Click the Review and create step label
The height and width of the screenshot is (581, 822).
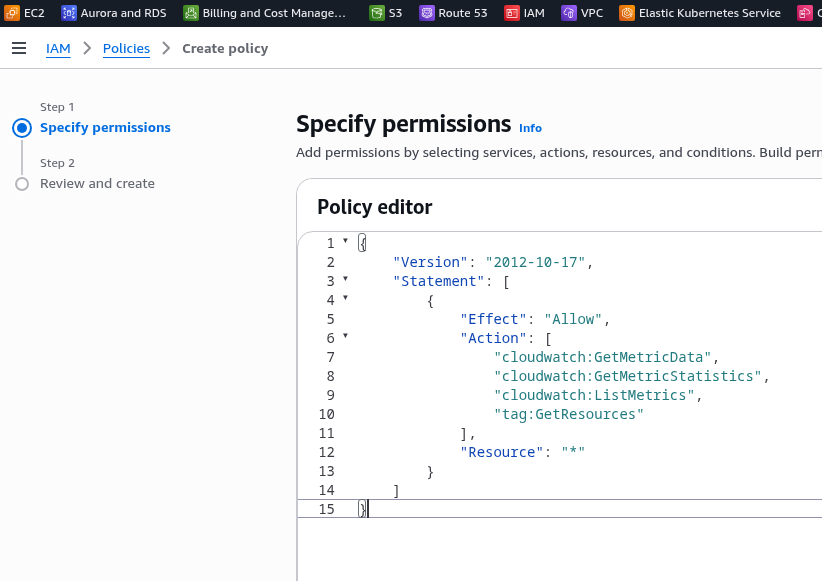tap(97, 184)
